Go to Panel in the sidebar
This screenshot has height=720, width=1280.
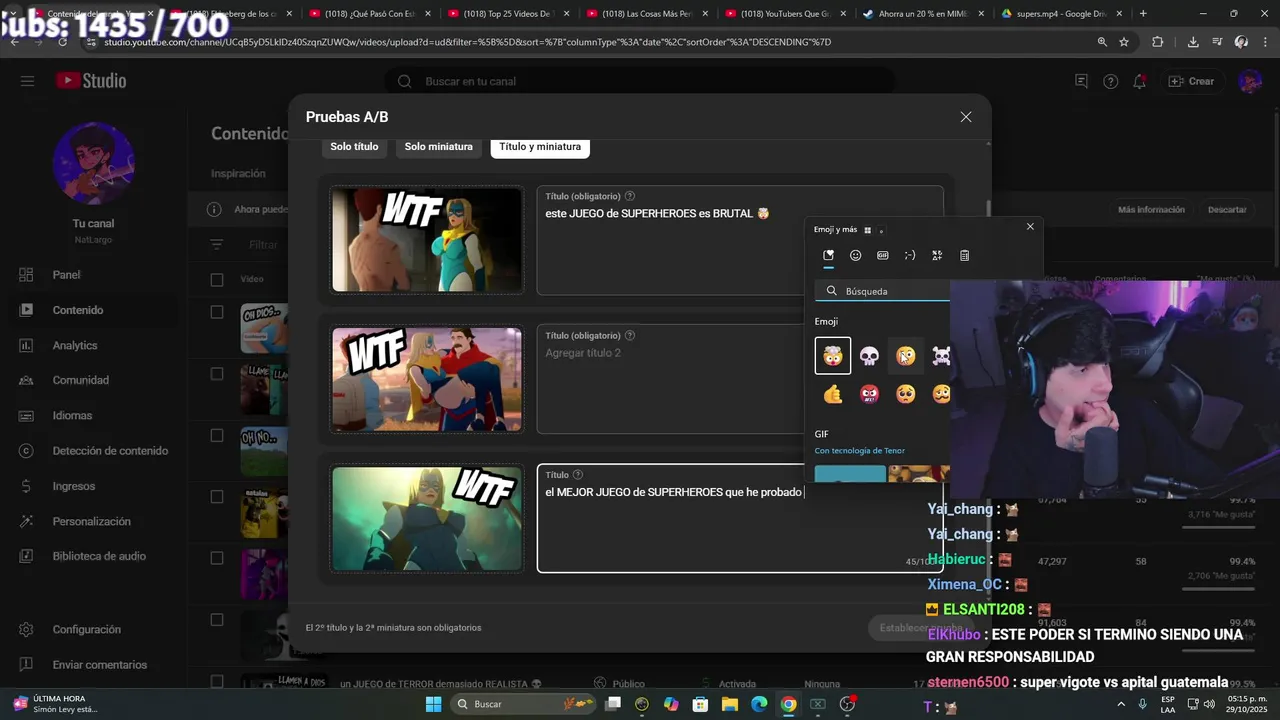[x=94, y=275]
